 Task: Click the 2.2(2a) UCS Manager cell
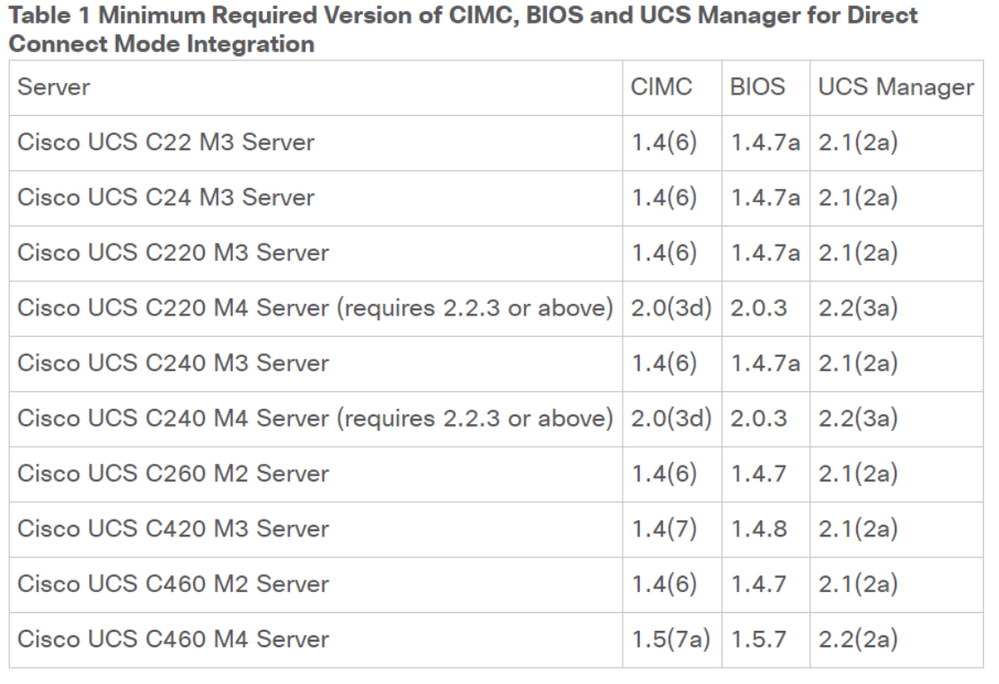pos(857,639)
